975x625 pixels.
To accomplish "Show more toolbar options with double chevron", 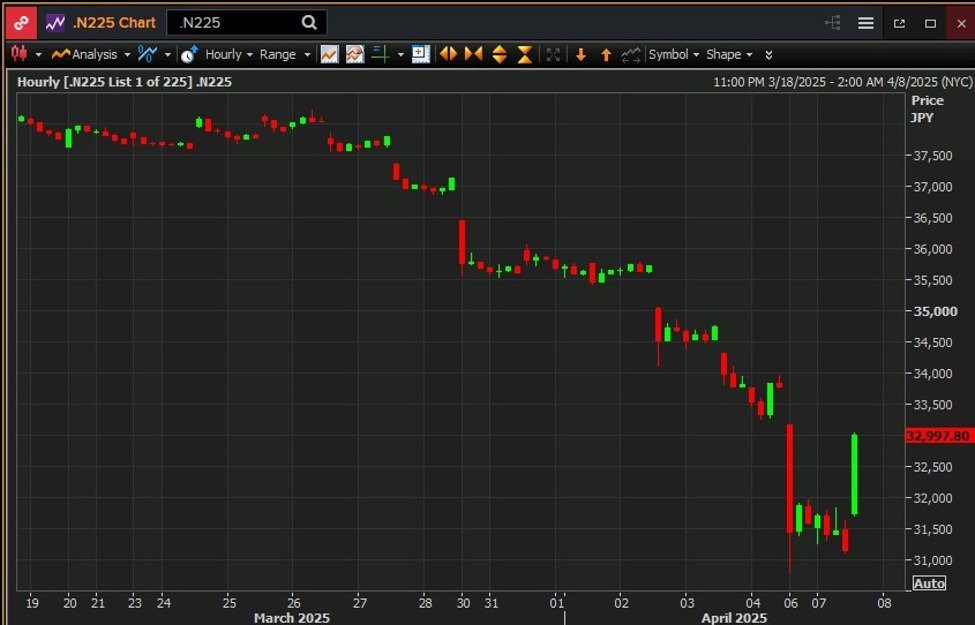I will pyautogui.click(x=768, y=54).
